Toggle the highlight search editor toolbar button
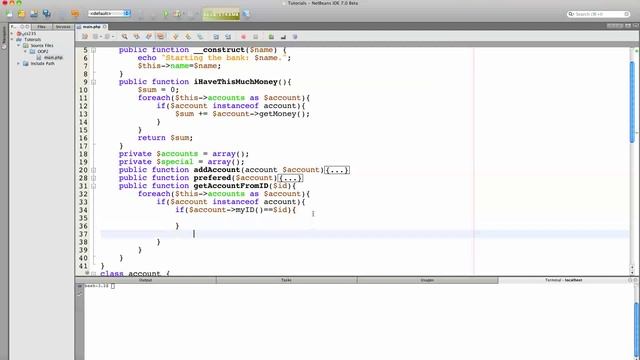Screen dimensions: 640x360 click(161, 37)
